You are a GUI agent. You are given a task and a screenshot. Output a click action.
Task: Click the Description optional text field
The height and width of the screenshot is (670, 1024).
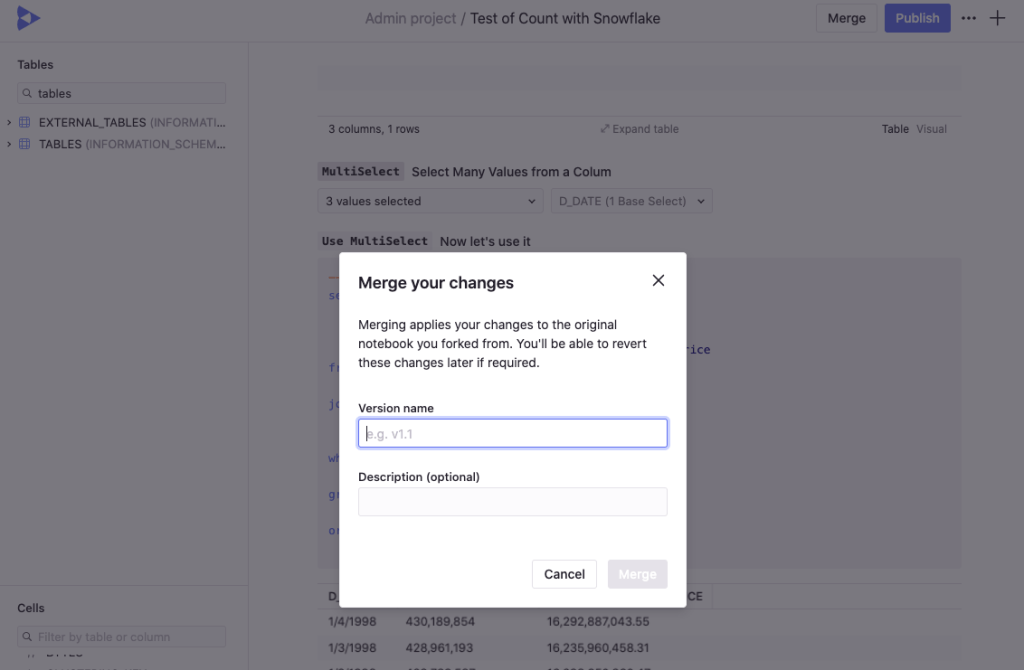coord(512,502)
